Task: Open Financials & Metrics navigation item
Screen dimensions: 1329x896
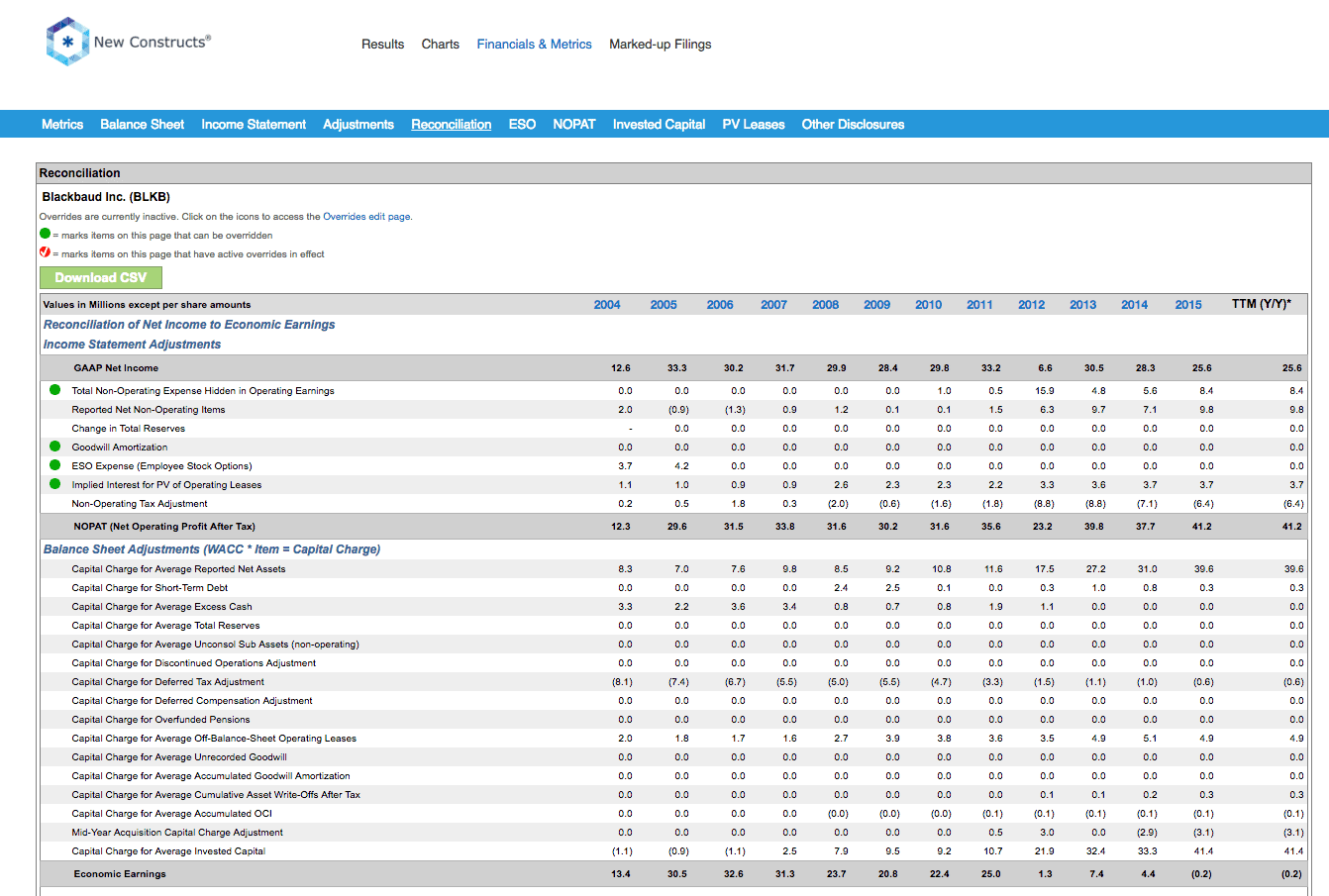Action: pyautogui.click(x=535, y=45)
